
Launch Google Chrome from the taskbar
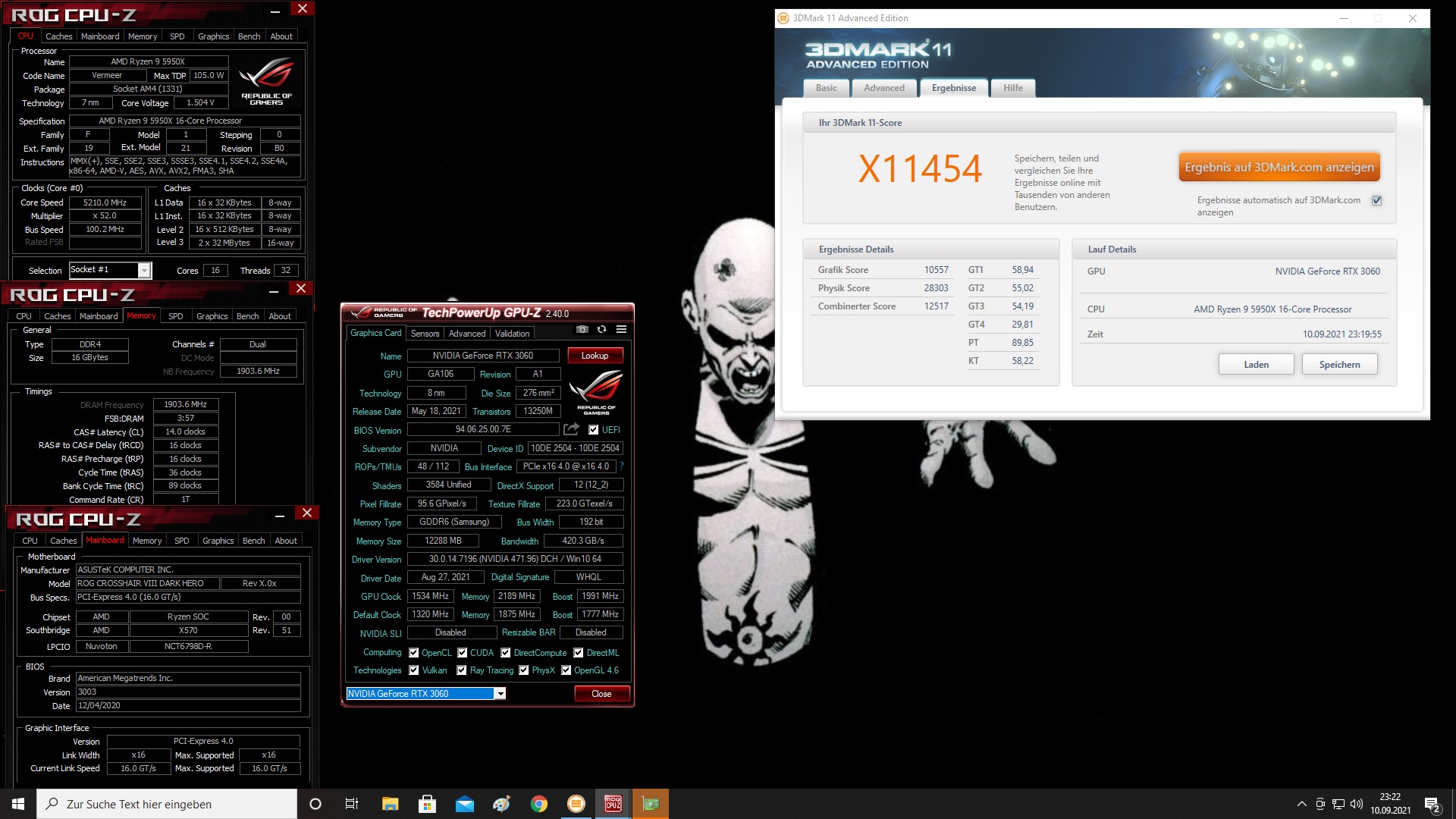538,804
